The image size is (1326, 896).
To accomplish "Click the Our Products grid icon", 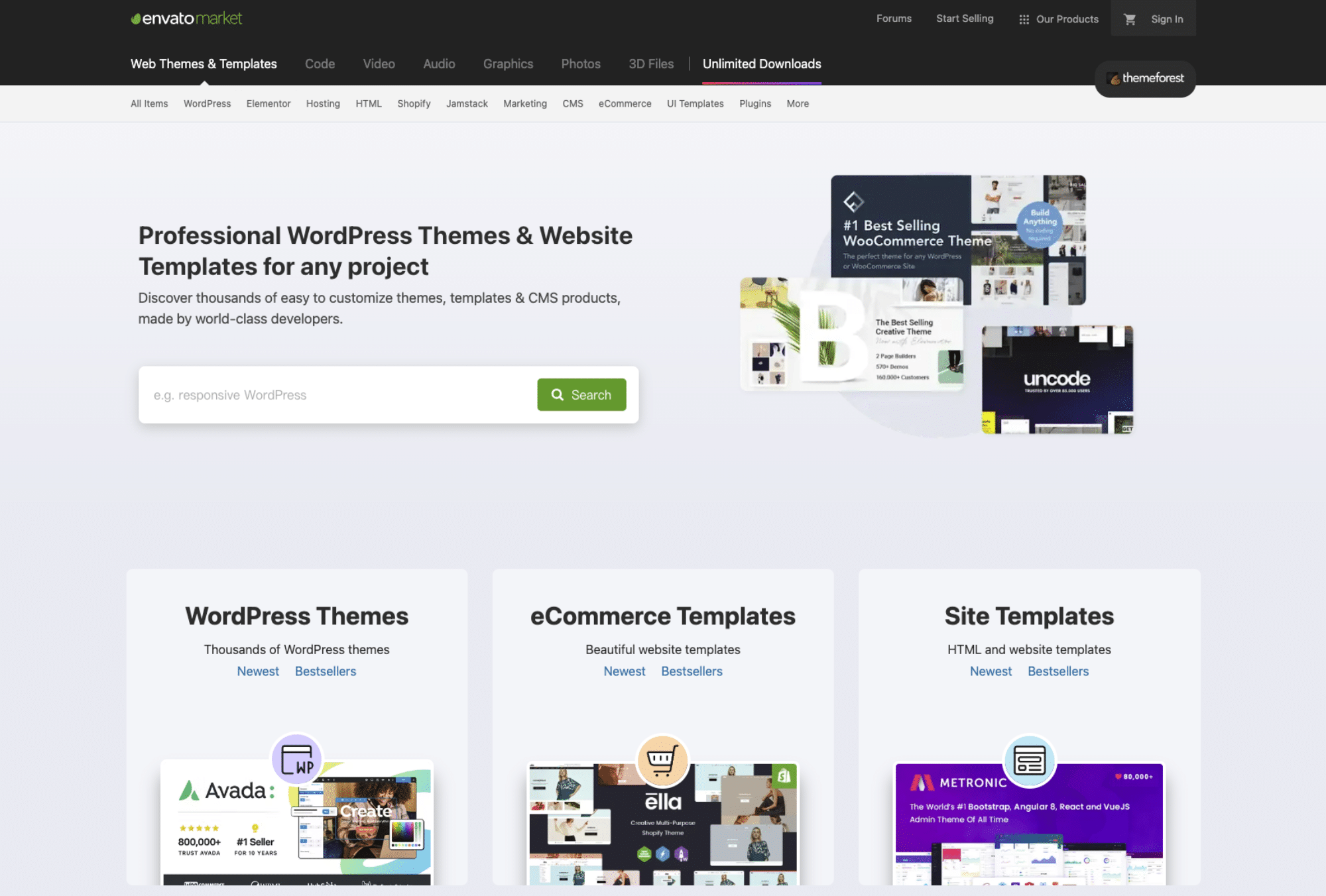I will (x=1024, y=19).
